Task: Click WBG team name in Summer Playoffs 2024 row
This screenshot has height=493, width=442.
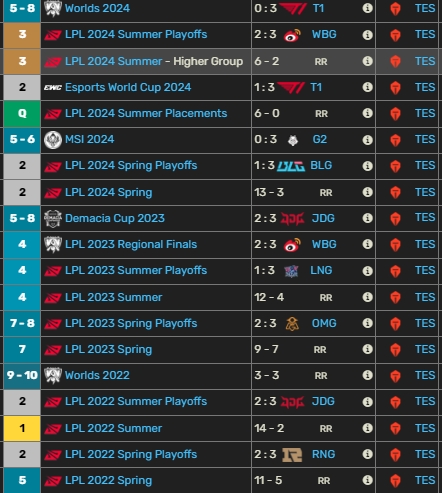Action: [324, 34]
